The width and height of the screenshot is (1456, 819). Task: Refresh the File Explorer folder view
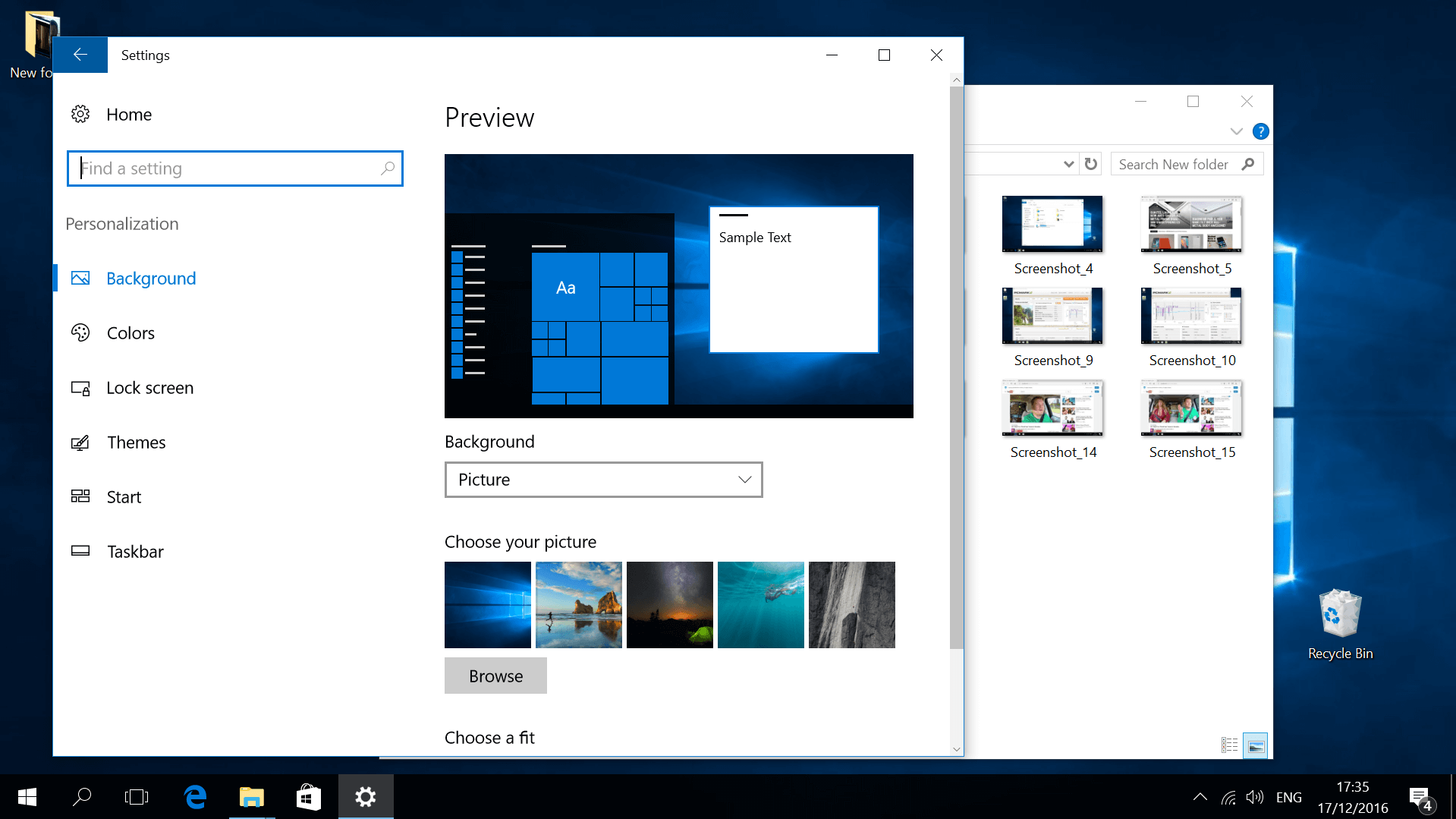coord(1090,164)
